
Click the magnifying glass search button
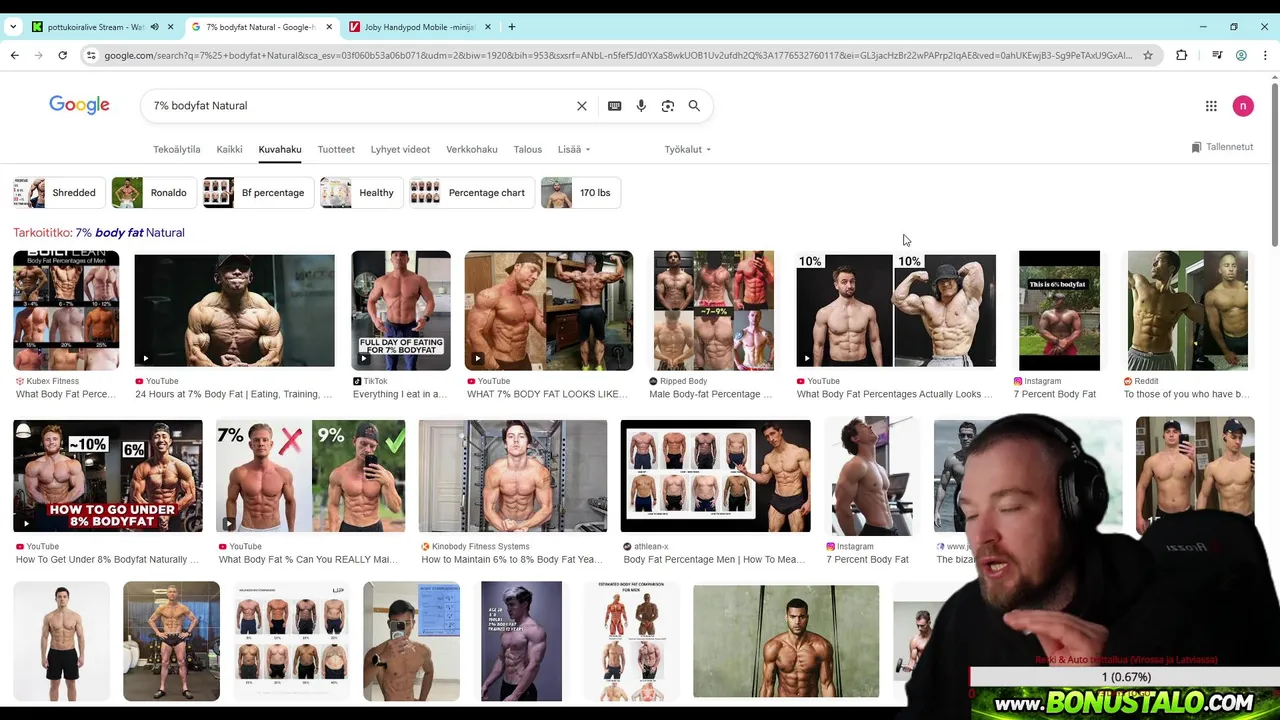coord(694,106)
